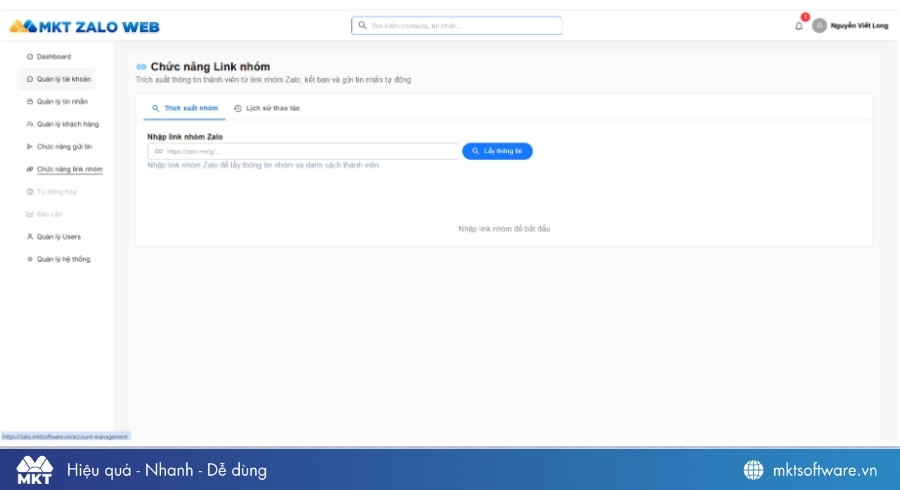The width and height of the screenshot is (900, 490).
Task: Open Chức năng gửi tin menu item
Action: (x=64, y=146)
